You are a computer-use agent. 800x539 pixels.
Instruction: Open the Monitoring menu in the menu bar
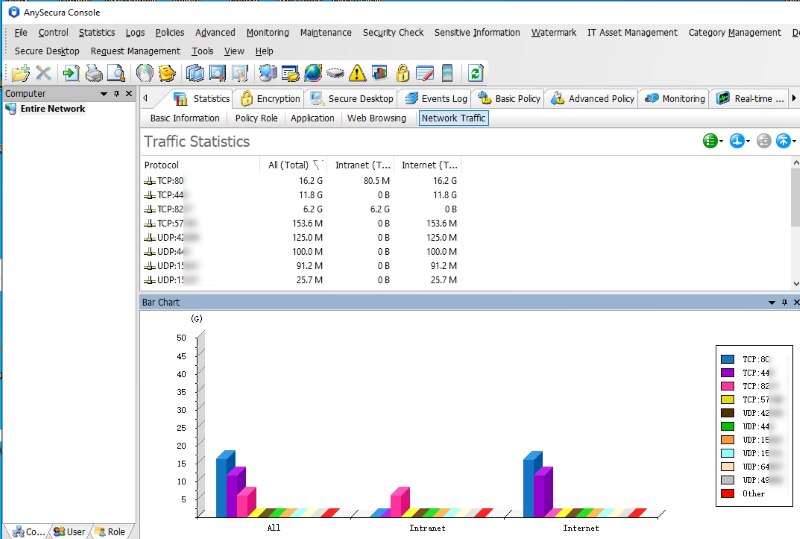267,32
